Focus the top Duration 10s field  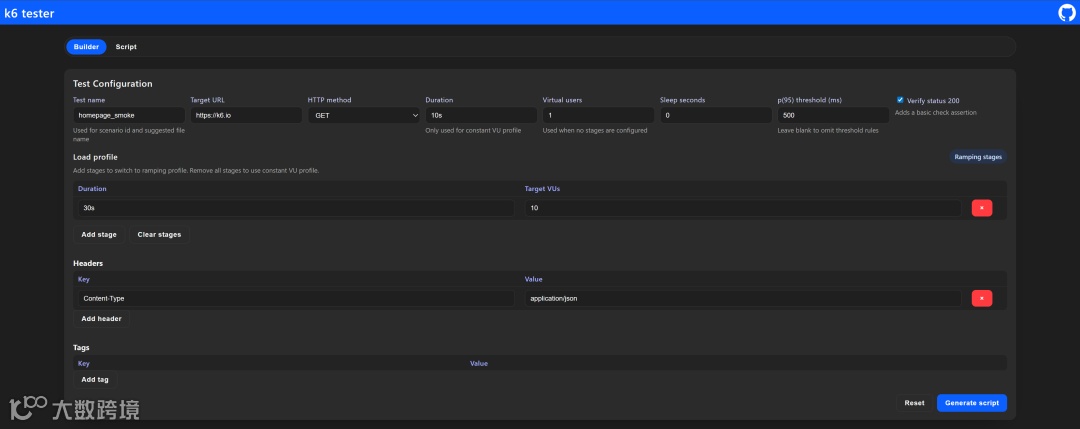tap(481, 115)
